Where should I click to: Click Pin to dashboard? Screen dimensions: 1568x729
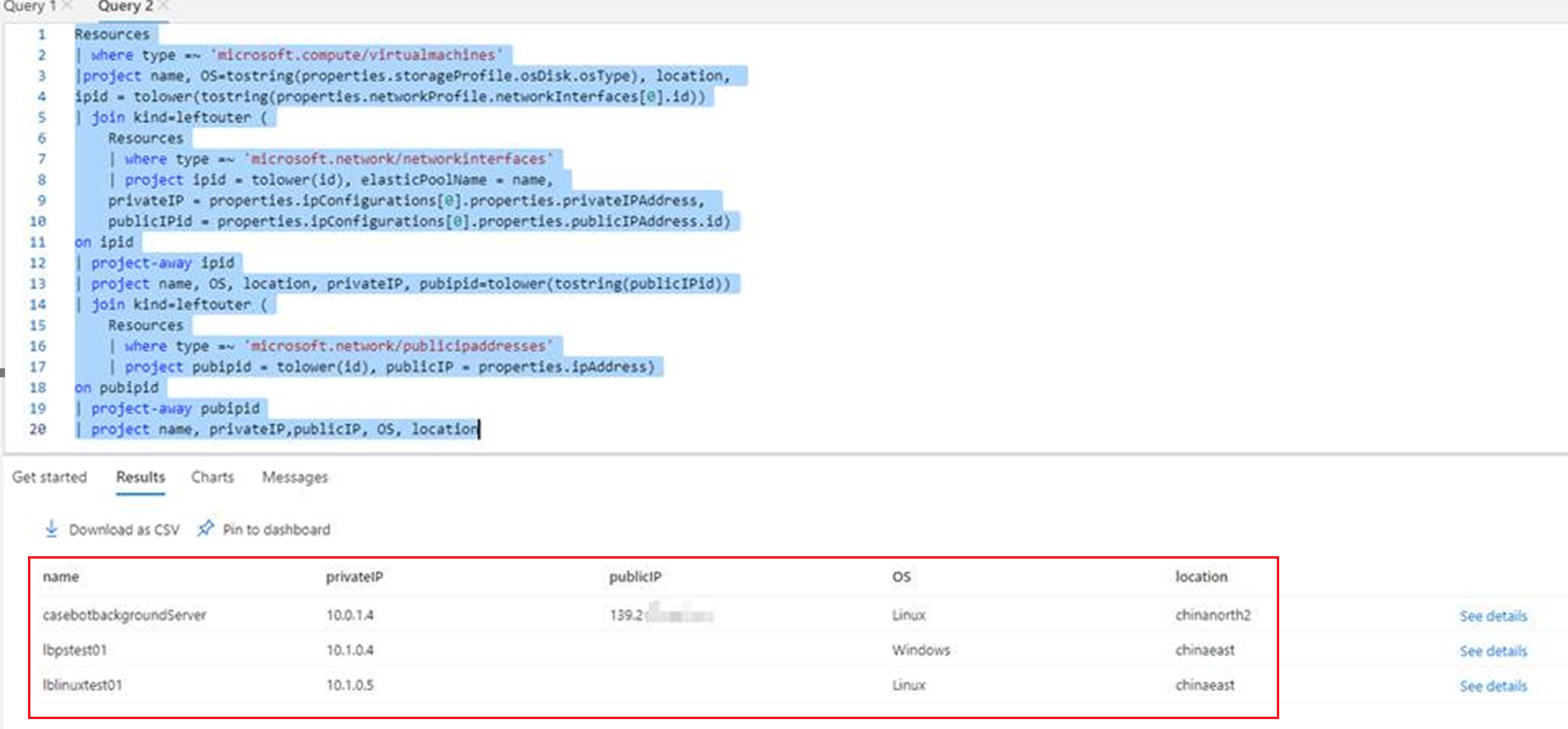(276, 530)
